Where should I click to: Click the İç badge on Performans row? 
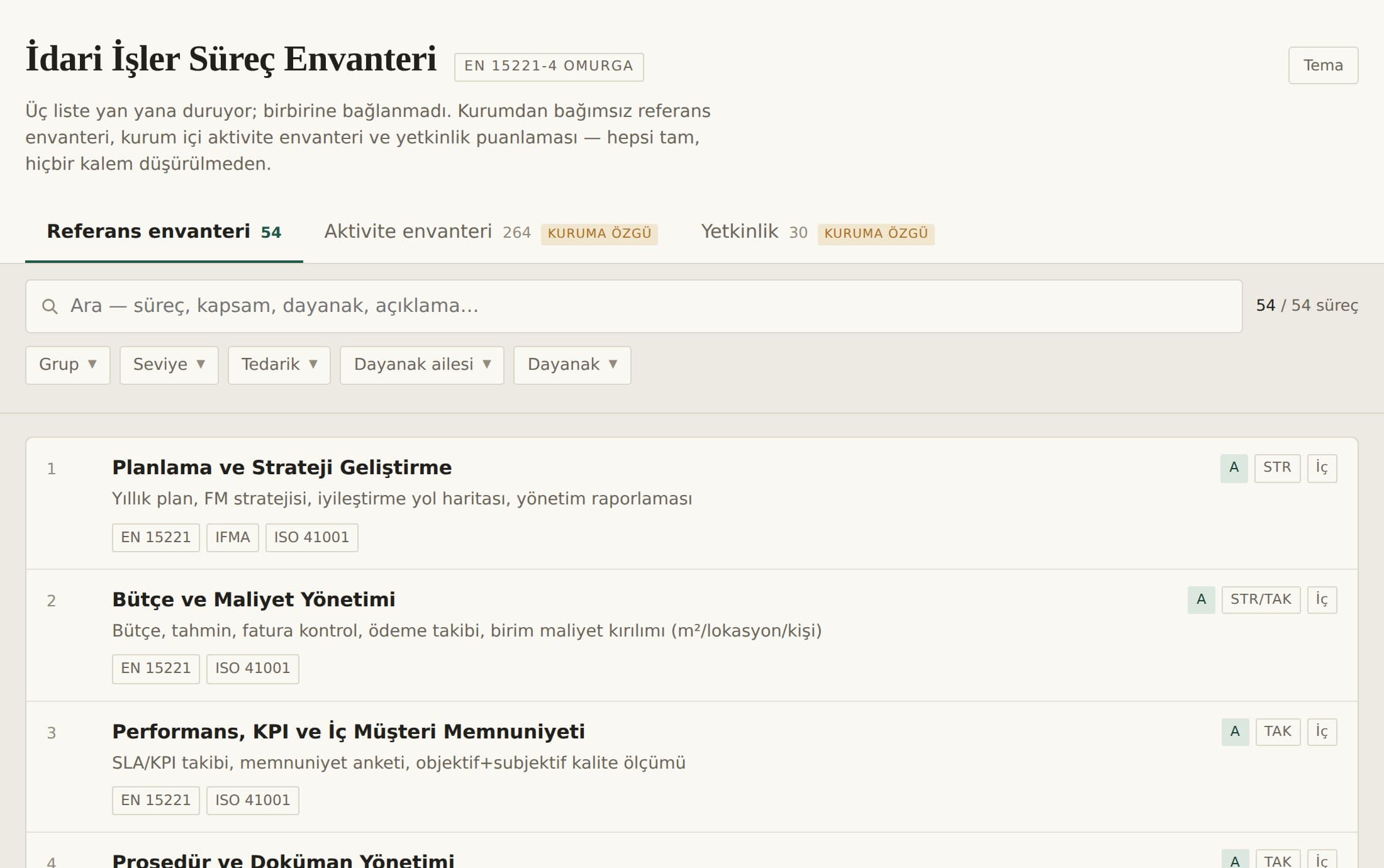click(1322, 732)
